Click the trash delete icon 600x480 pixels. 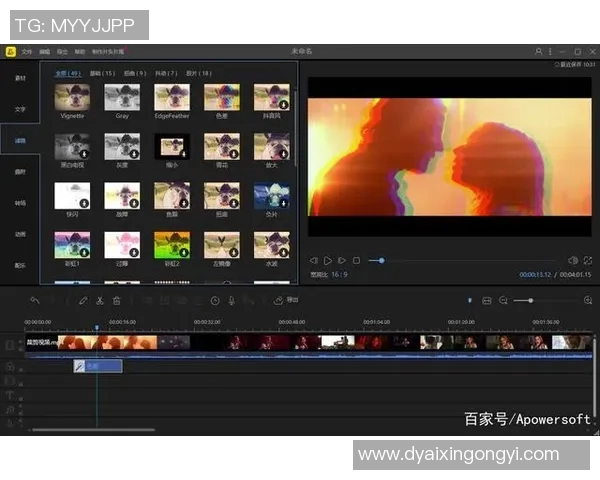pyautogui.click(x=116, y=300)
